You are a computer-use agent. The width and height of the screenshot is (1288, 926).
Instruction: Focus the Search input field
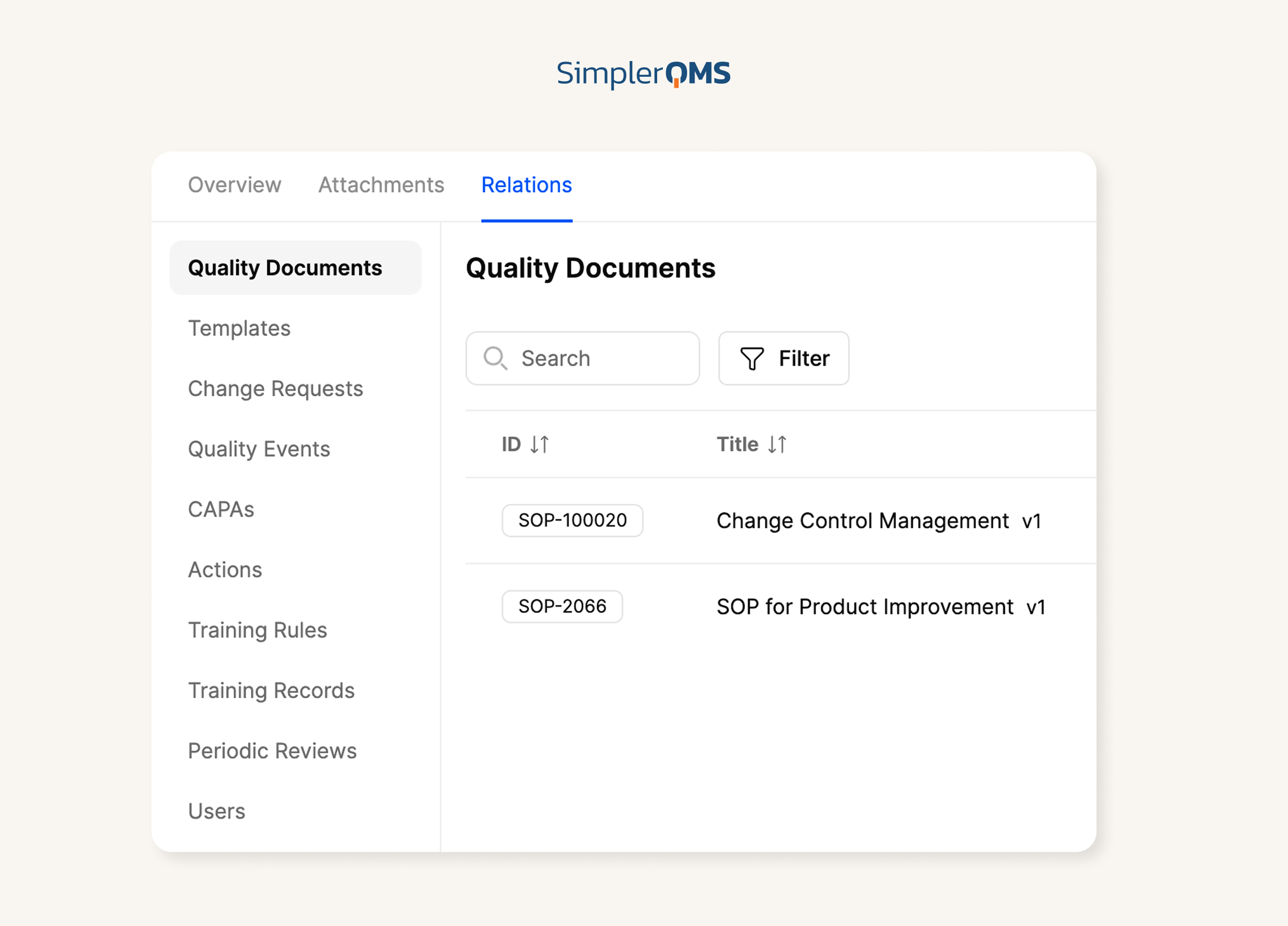[582, 358]
